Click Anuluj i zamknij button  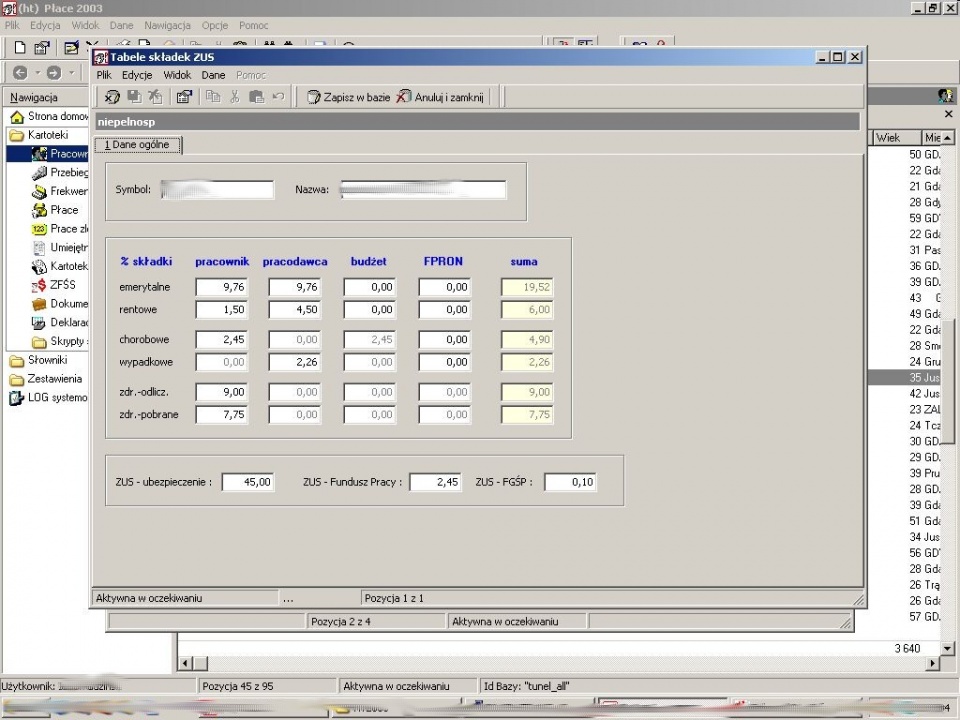click(440, 97)
